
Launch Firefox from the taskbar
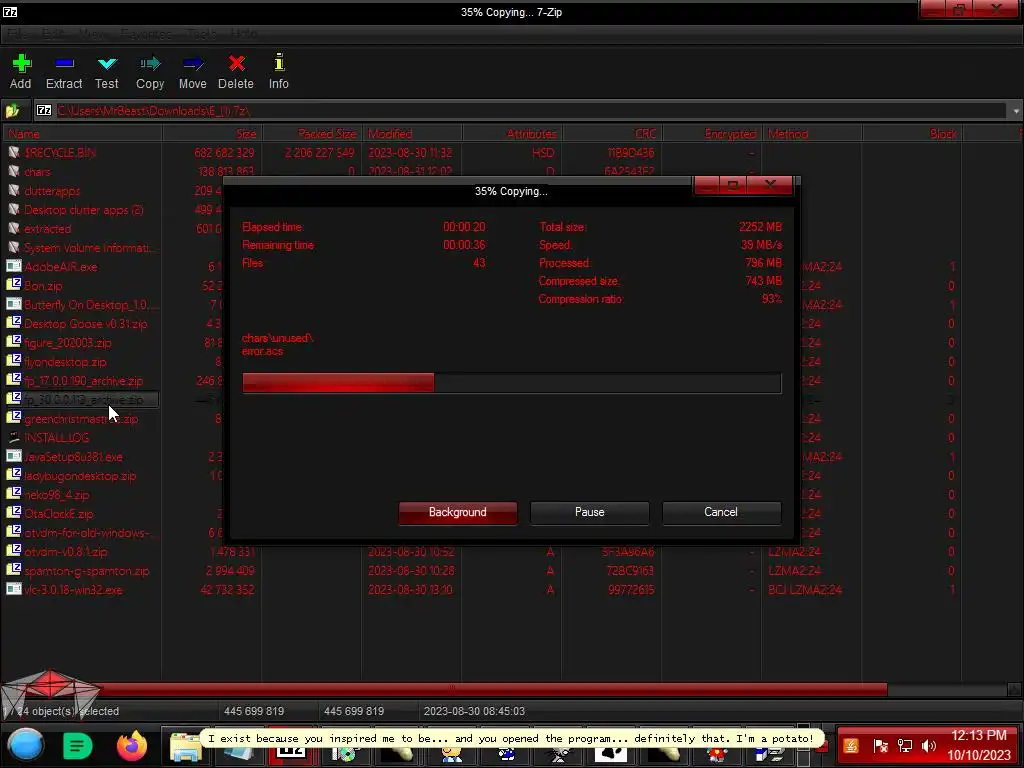(x=132, y=745)
